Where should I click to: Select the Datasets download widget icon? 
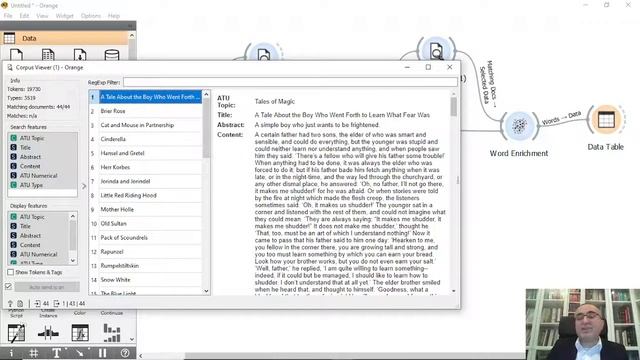pyautogui.click(x=80, y=55)
